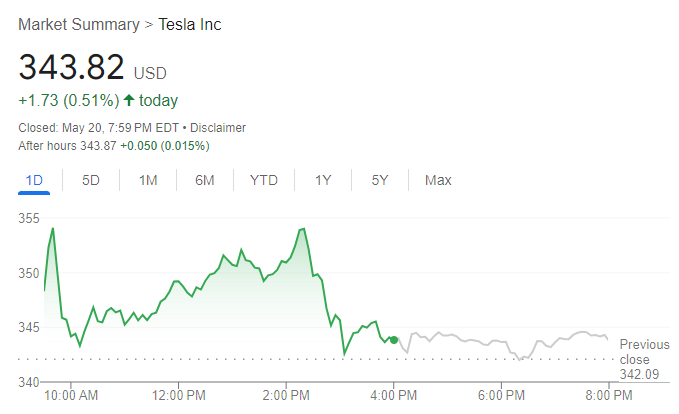
Task: View the 1Y chart tab
Action: click(323, 180)
